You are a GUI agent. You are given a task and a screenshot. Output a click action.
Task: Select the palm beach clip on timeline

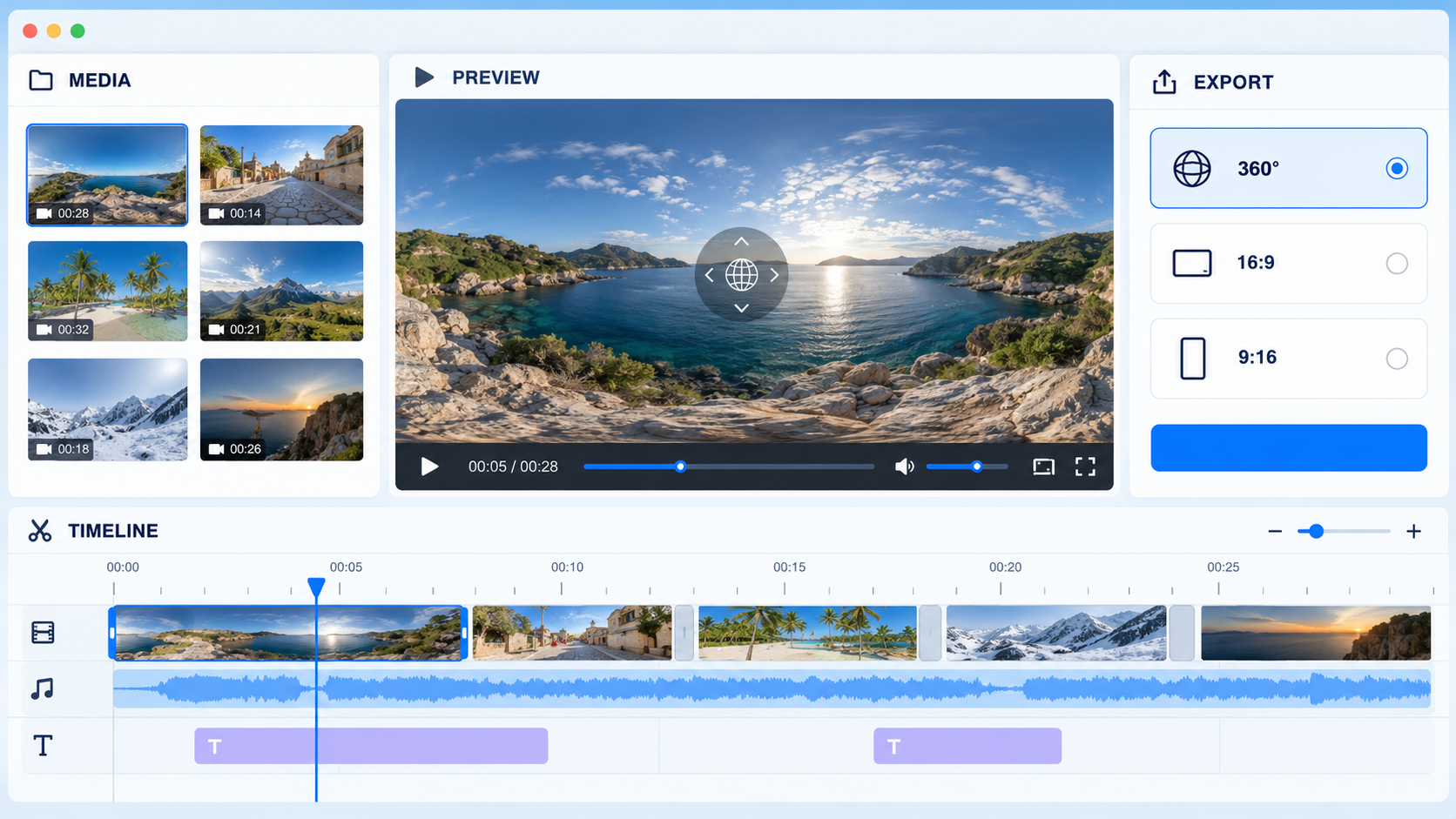click(x=807, y=633)
